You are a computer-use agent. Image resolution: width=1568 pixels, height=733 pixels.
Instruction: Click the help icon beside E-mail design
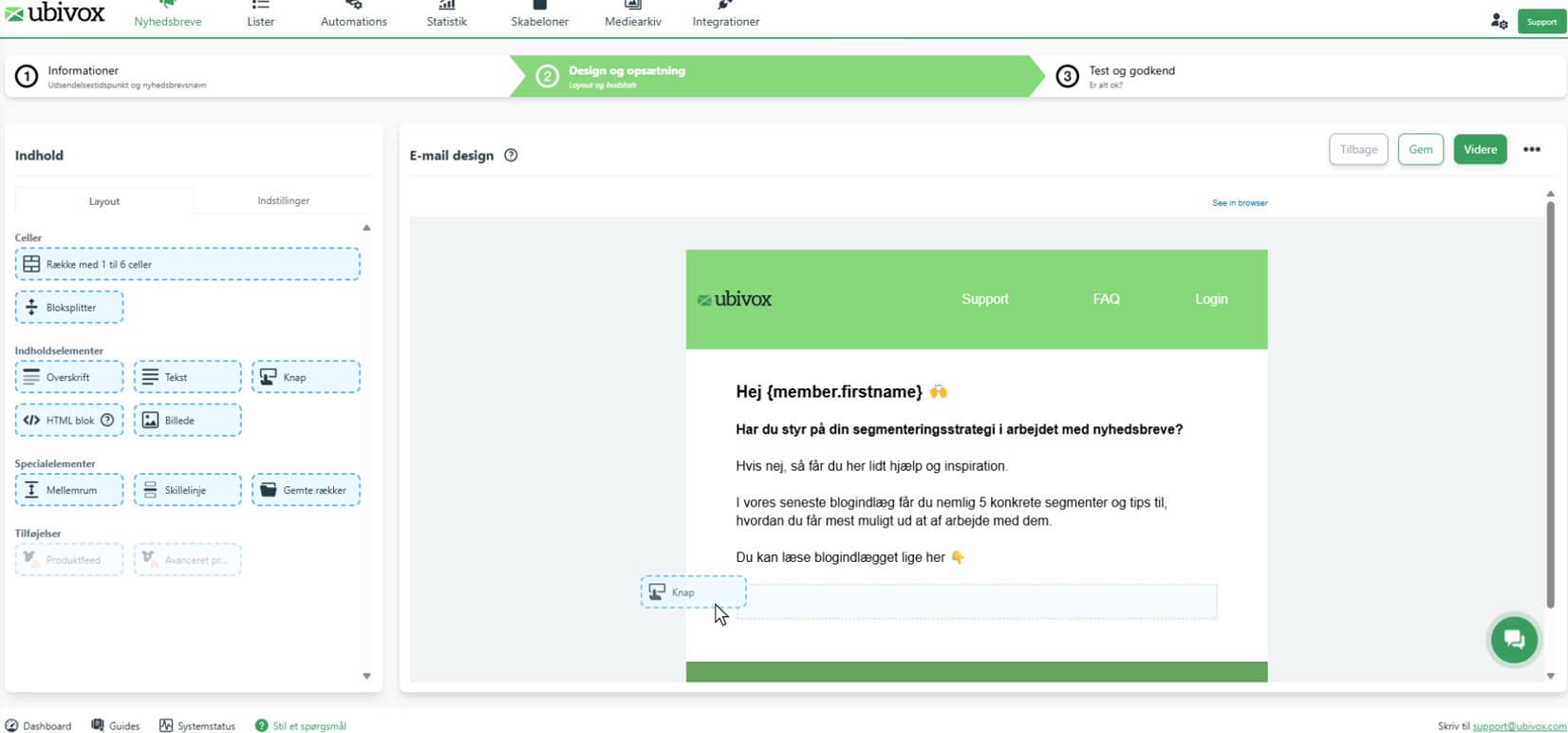pos(511,156)
